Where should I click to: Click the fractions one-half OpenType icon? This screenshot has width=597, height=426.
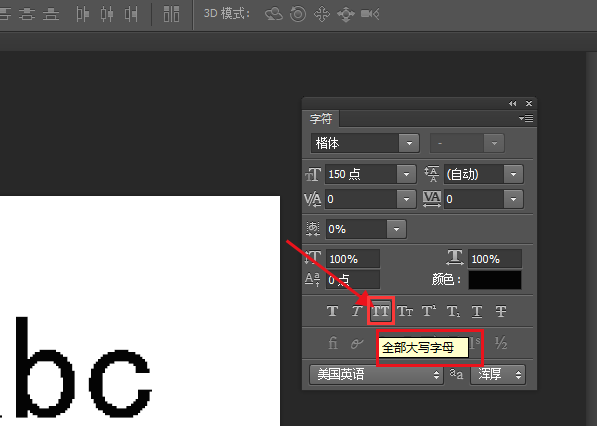click(x=501, y=343)
